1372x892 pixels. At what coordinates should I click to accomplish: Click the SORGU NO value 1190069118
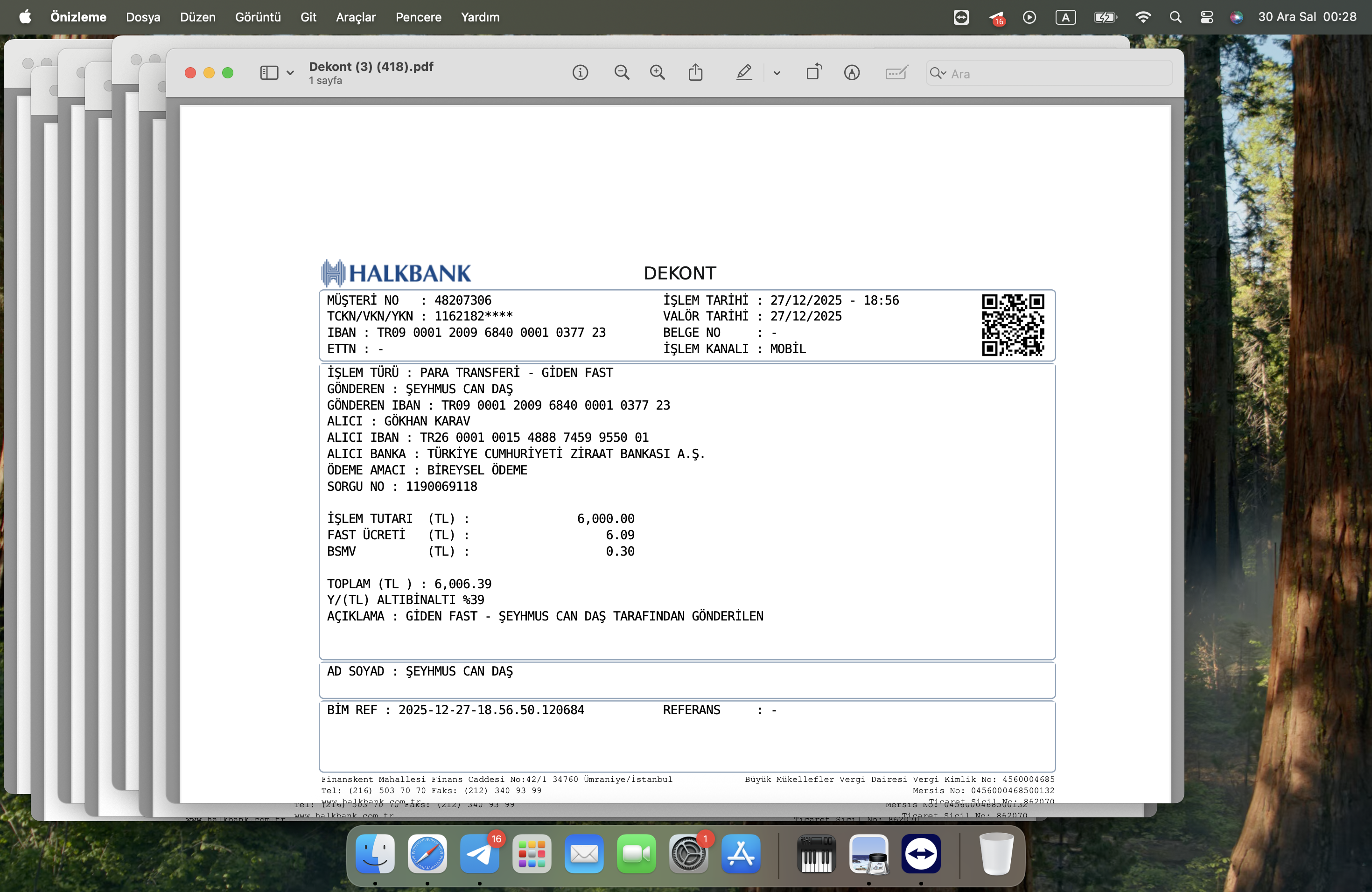441,486
